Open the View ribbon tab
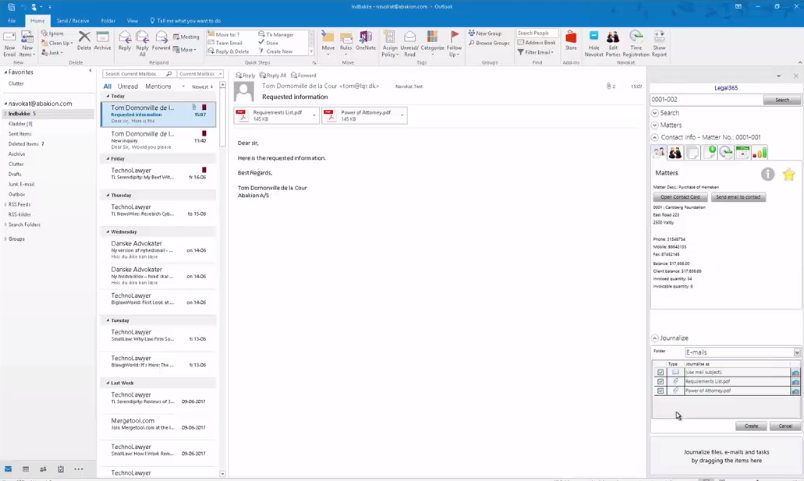 tap(132, 21)
